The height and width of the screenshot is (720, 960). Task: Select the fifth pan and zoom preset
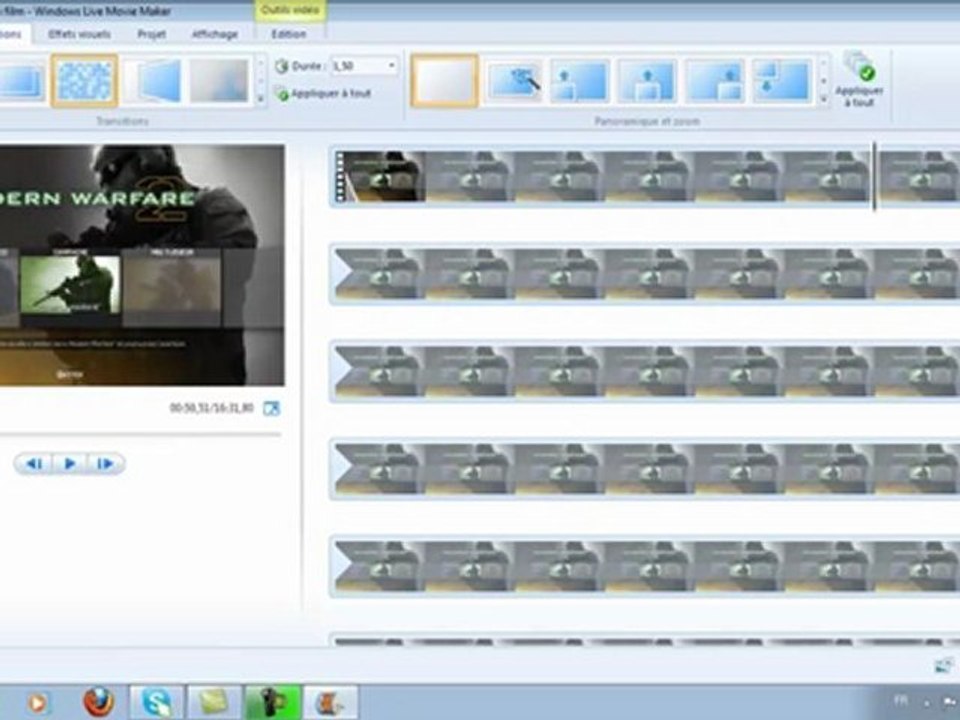click(714, 81)
